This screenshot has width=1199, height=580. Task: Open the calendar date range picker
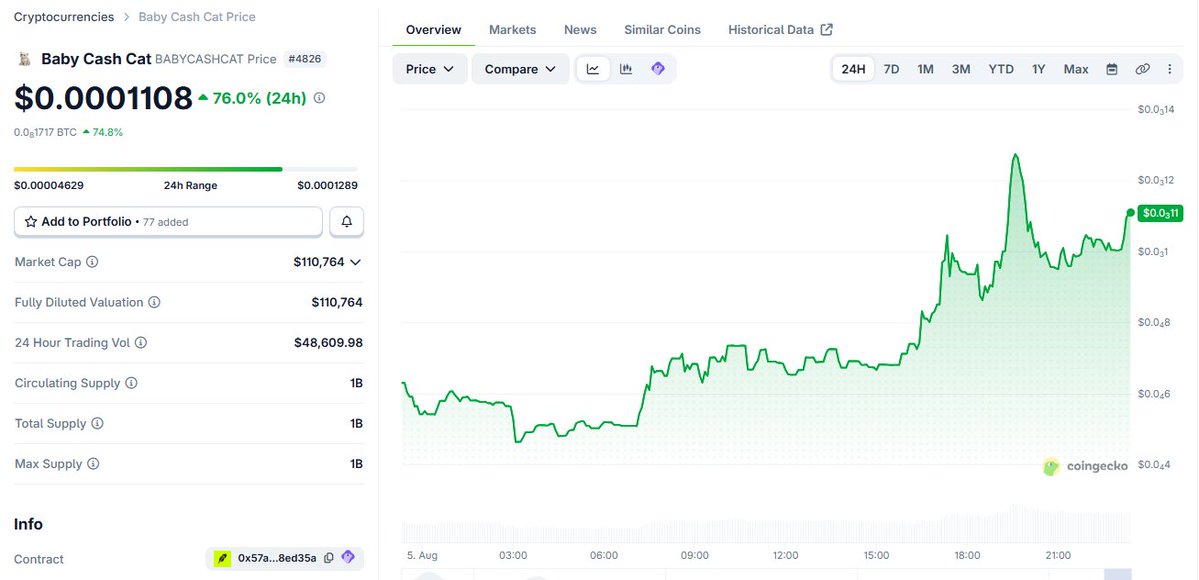1112,69
